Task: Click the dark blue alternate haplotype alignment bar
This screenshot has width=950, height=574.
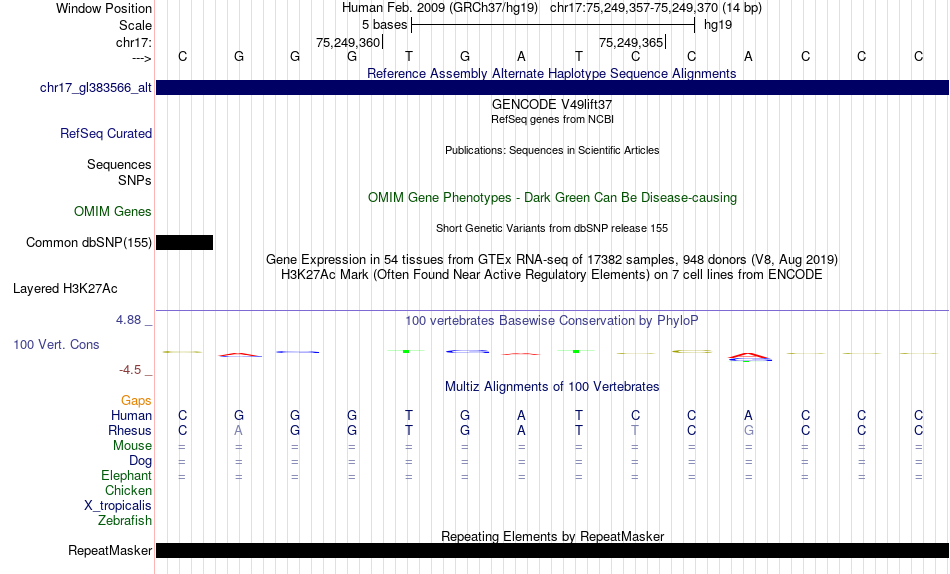Action: (x=553, y=87)
